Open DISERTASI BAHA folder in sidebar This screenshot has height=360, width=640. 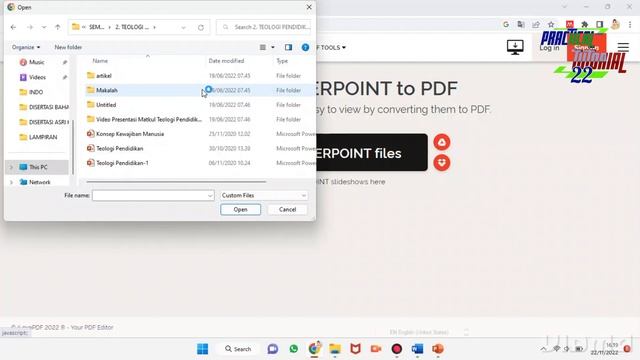[x=44, y=107]
